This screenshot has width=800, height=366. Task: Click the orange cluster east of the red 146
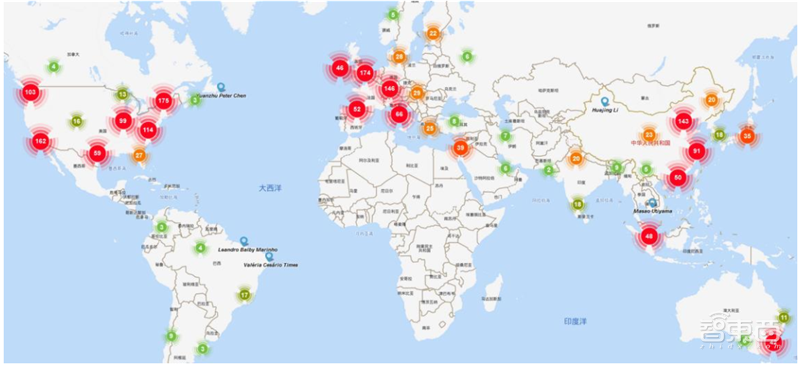pos(417,93)
